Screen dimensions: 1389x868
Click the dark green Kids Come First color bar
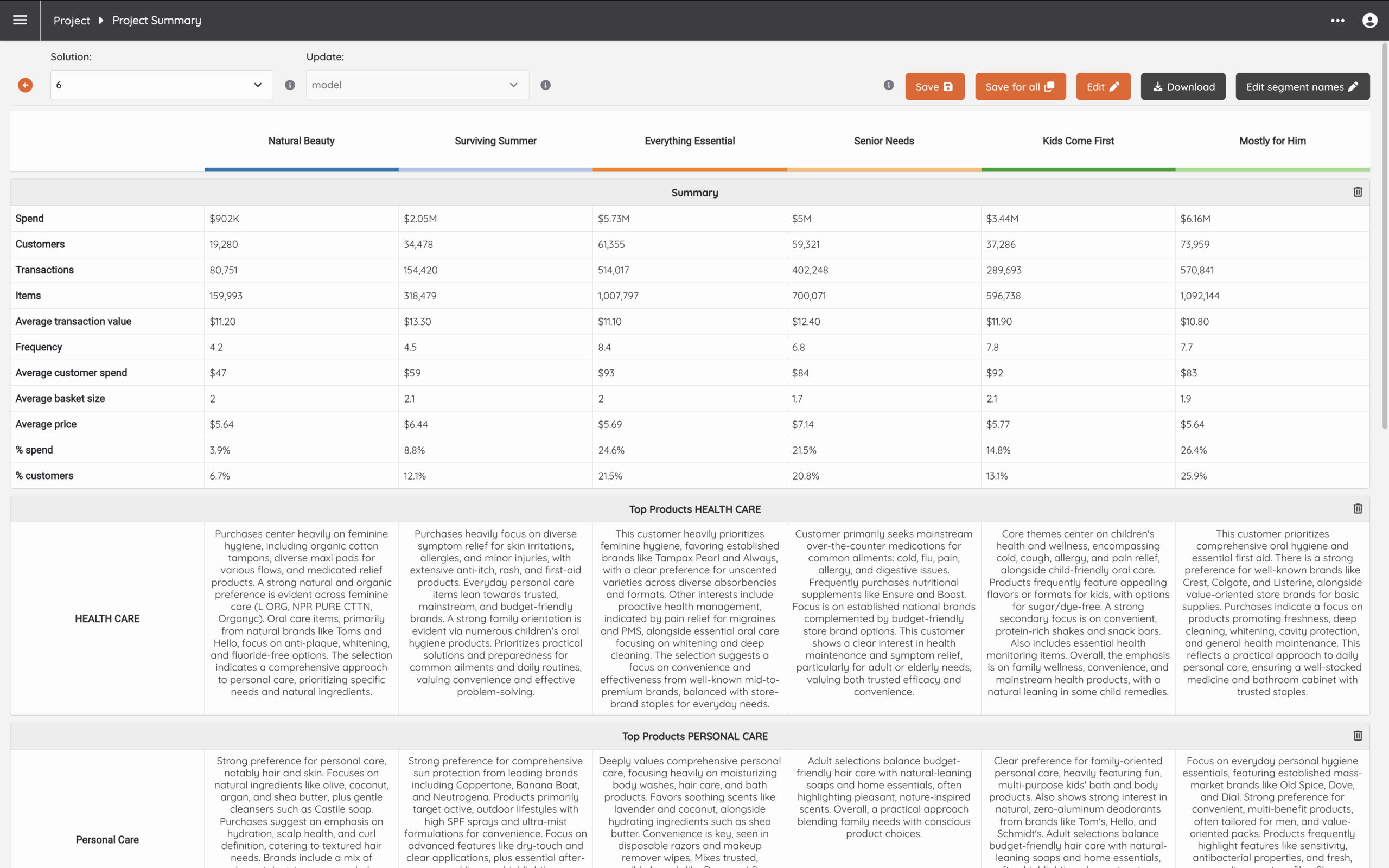click(x=1078, y=169)
